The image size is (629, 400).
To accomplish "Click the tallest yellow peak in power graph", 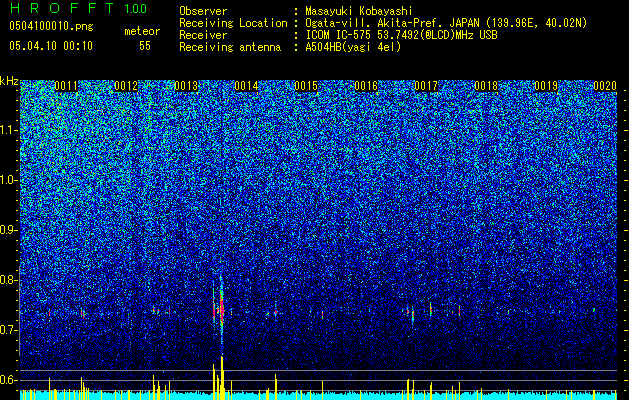I will coord(222,377).
